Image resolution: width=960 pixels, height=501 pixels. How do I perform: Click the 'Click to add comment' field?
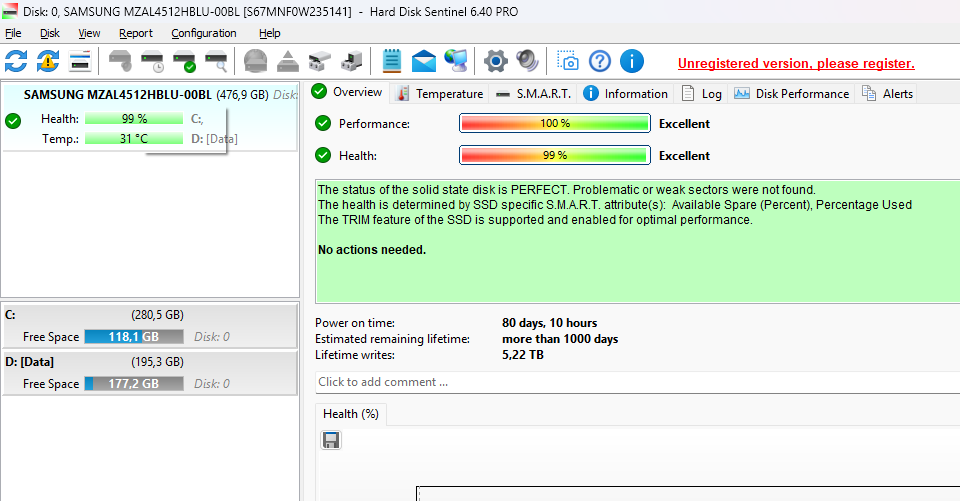point(637,382)
